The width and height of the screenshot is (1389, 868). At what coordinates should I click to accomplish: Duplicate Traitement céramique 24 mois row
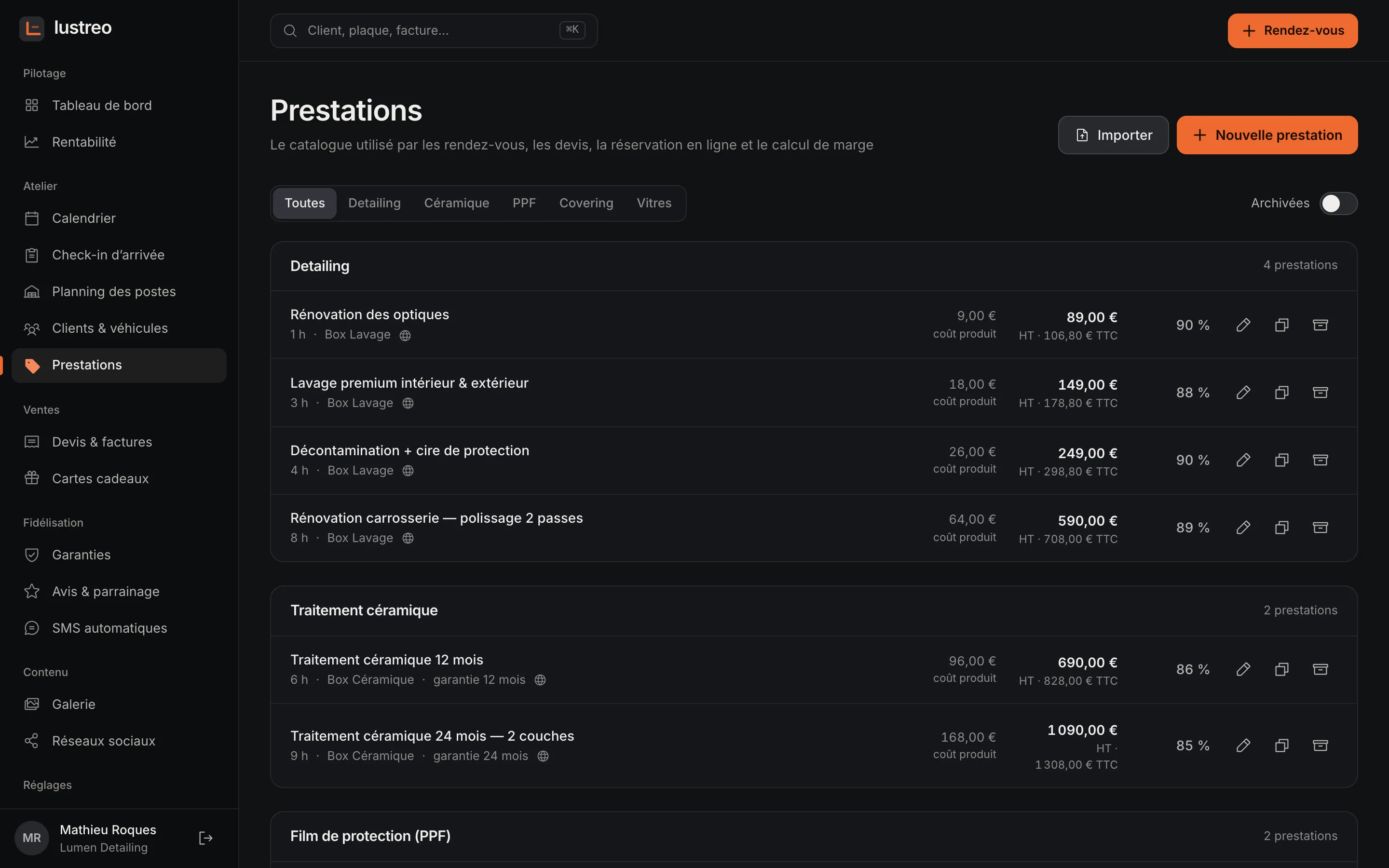(1281, 745)
